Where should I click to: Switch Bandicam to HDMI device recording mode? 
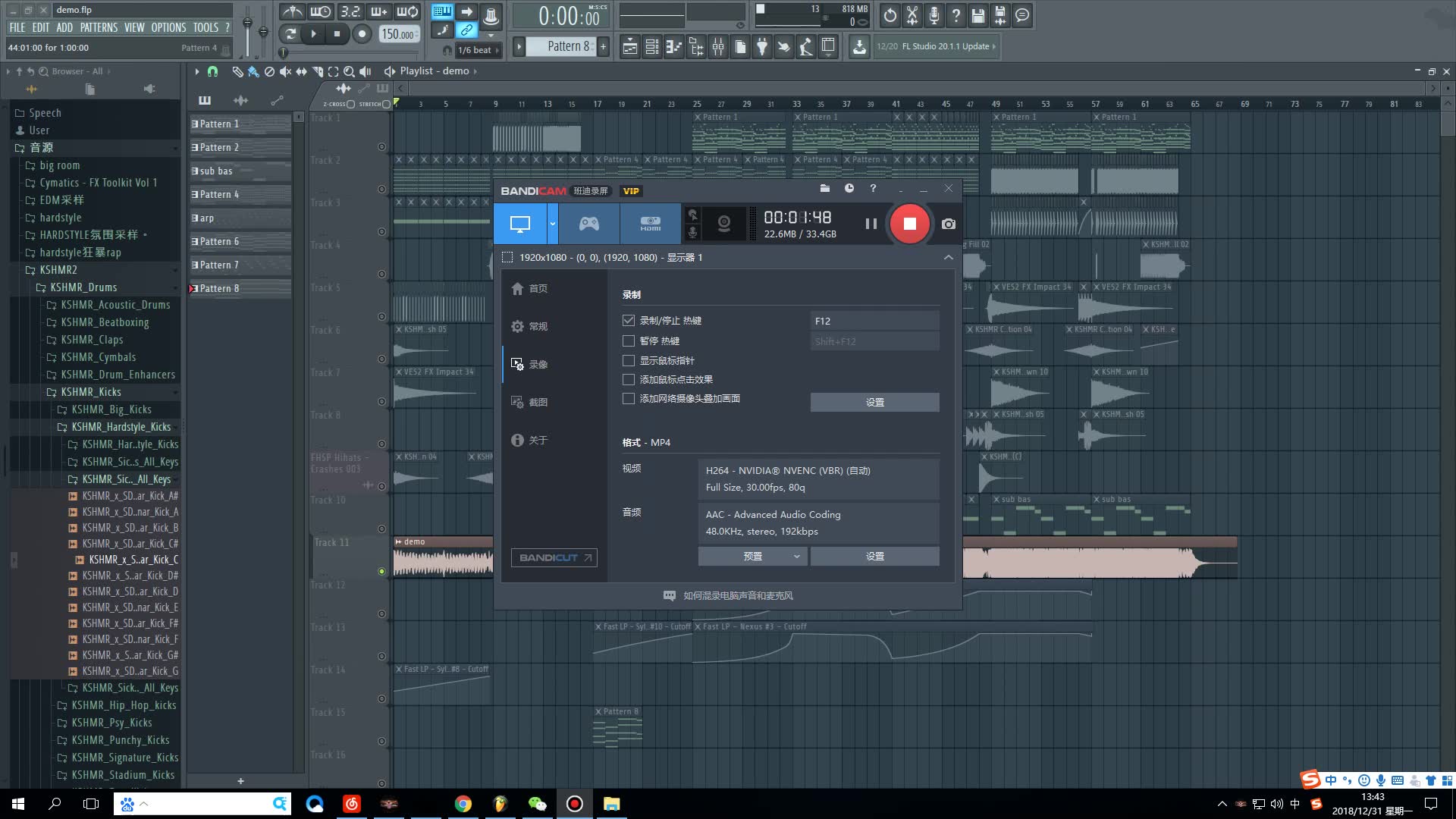(x=650, y=224)
